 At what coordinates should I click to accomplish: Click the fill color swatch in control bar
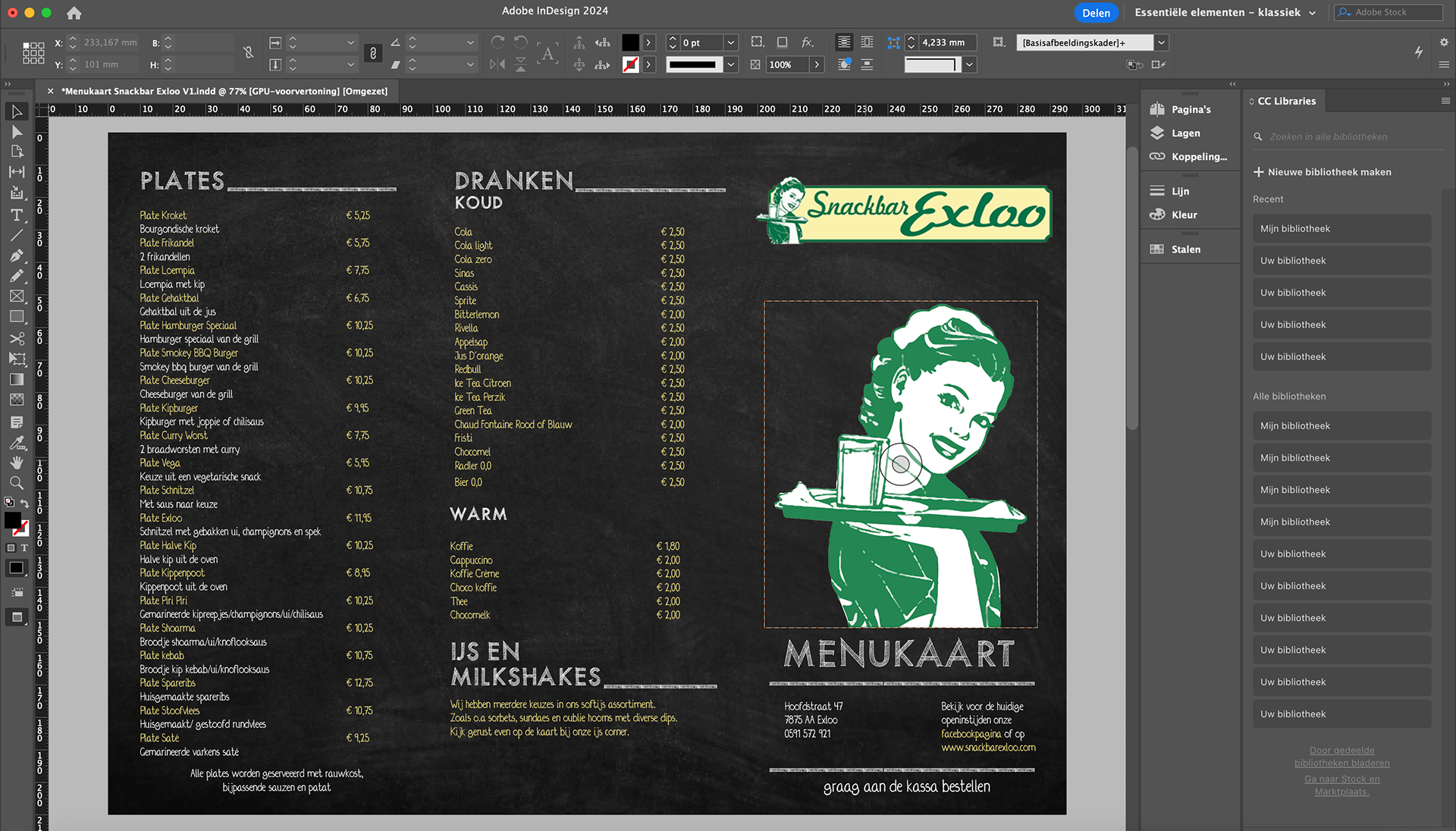click(630, 42)
